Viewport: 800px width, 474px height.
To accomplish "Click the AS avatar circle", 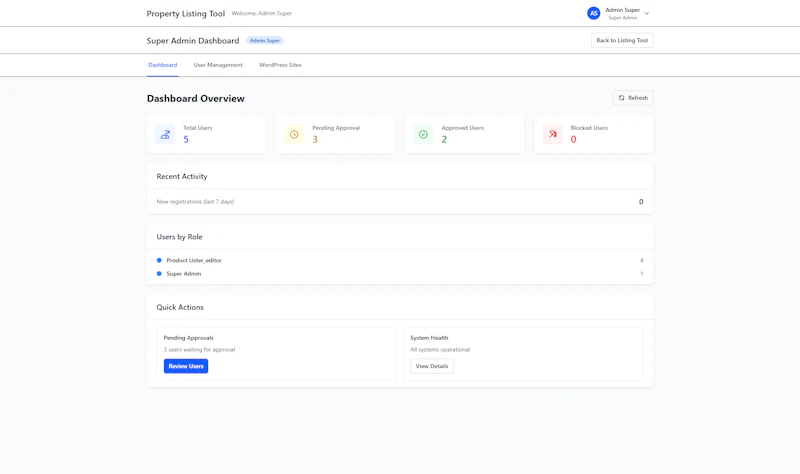I will point(593,13).
